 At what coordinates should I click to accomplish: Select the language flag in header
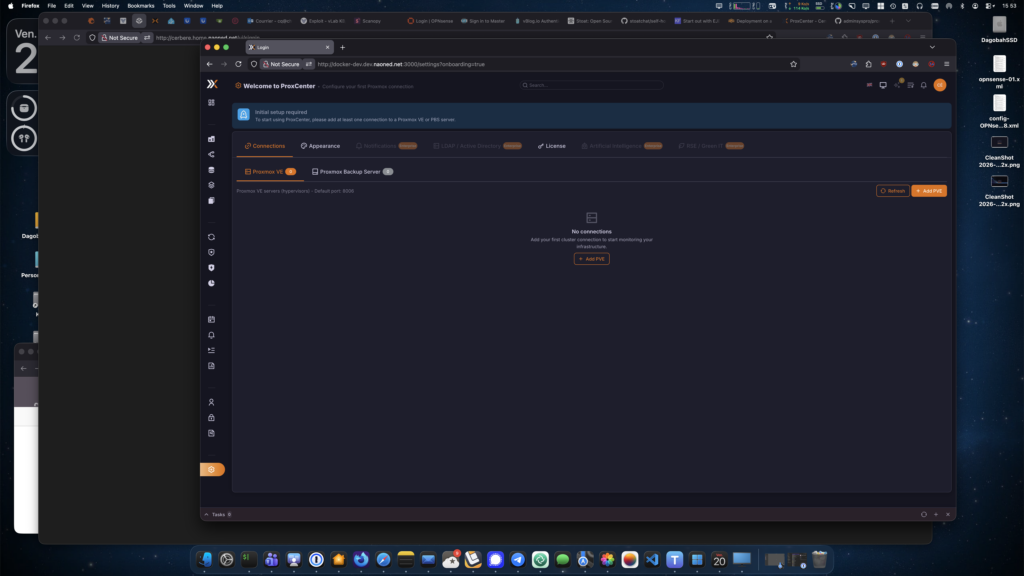pos(869,85)
